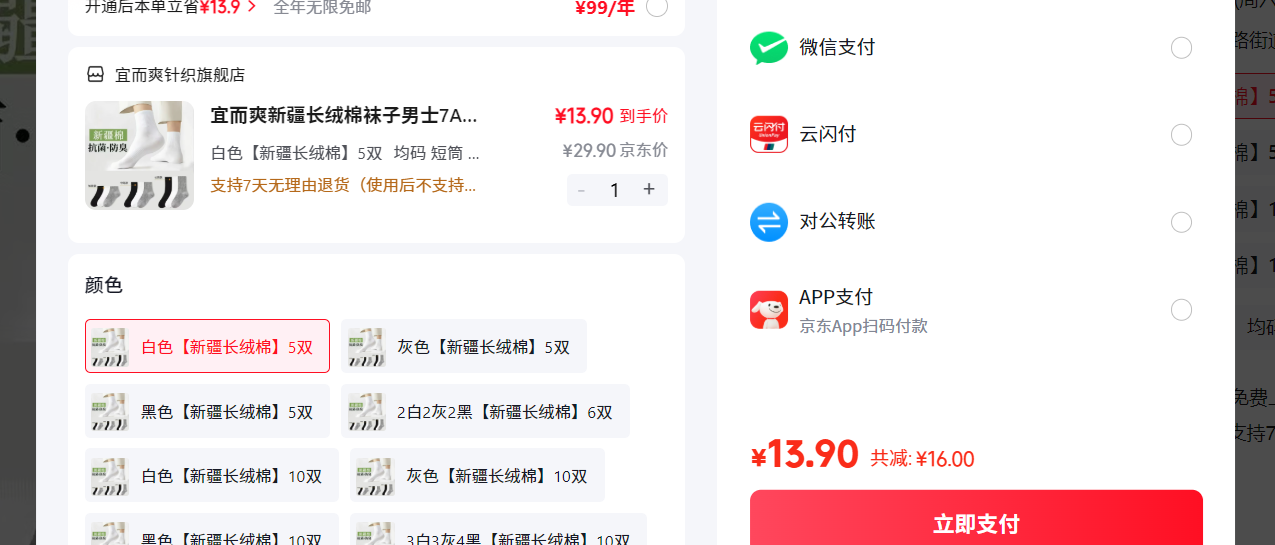Choose color 灰色【新疆长绒棉】5双
The image size is (1275, 545).
pyautogui.click(x=464, y=346)
